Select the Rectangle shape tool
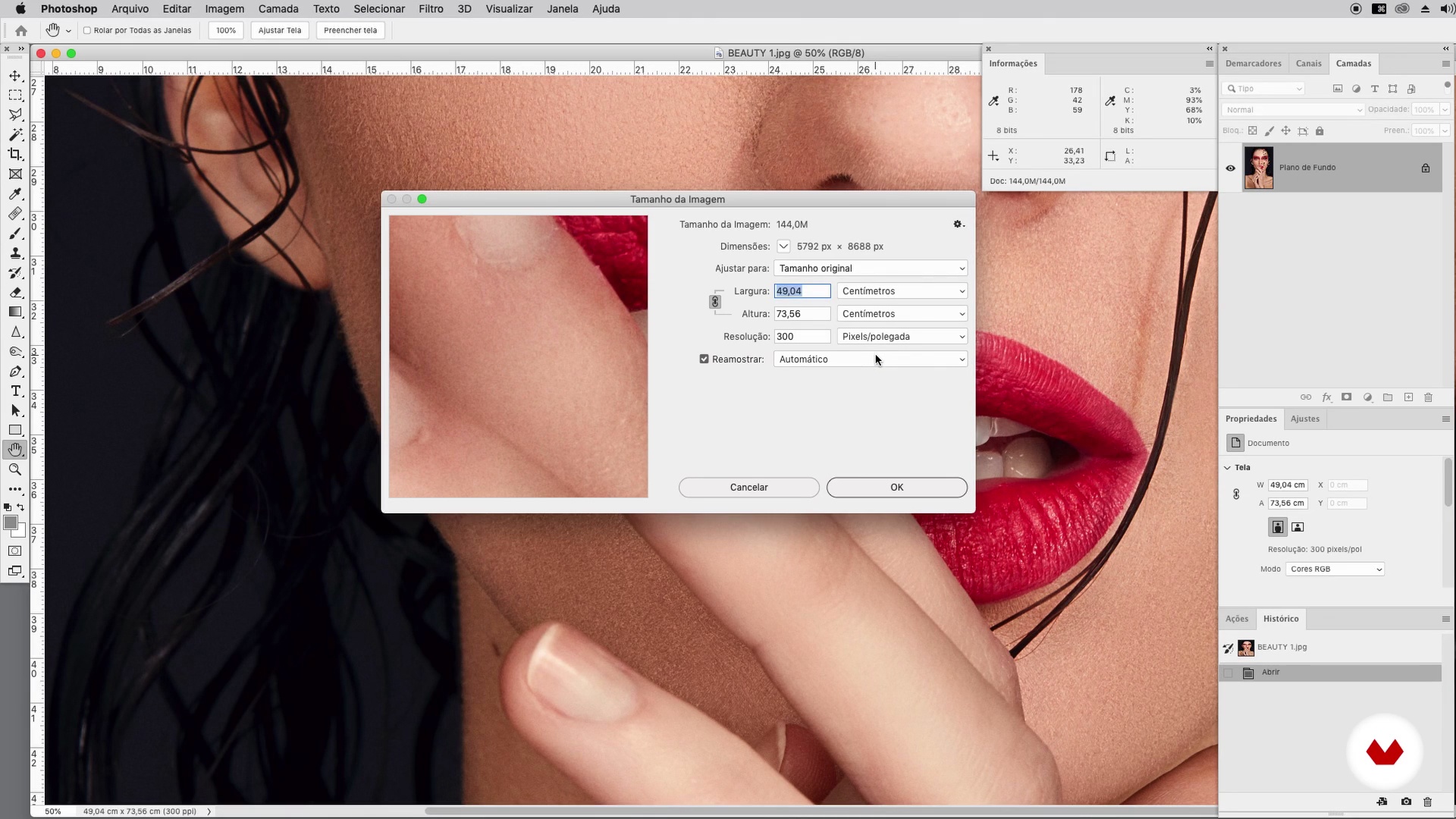 (x=15, y=431)
